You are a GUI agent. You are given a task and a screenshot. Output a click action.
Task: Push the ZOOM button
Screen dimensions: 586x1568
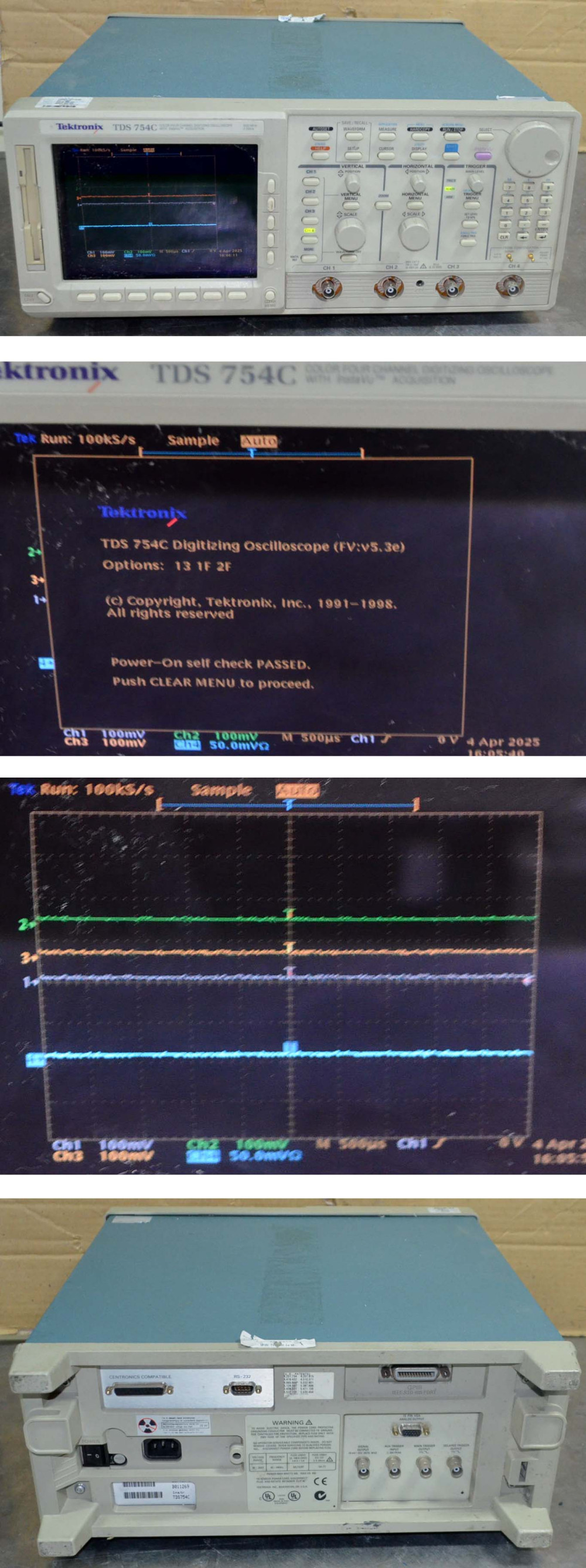click(x=383, y=206)
